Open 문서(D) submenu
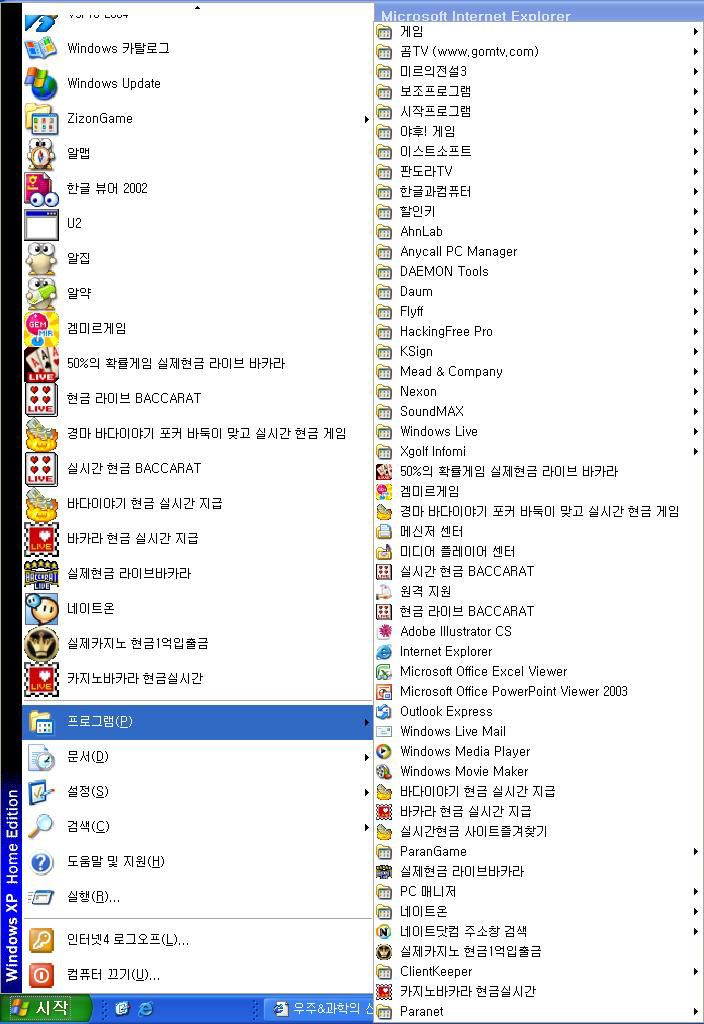This screenshot has height=1024, width=704. click(x=197, y=757)
